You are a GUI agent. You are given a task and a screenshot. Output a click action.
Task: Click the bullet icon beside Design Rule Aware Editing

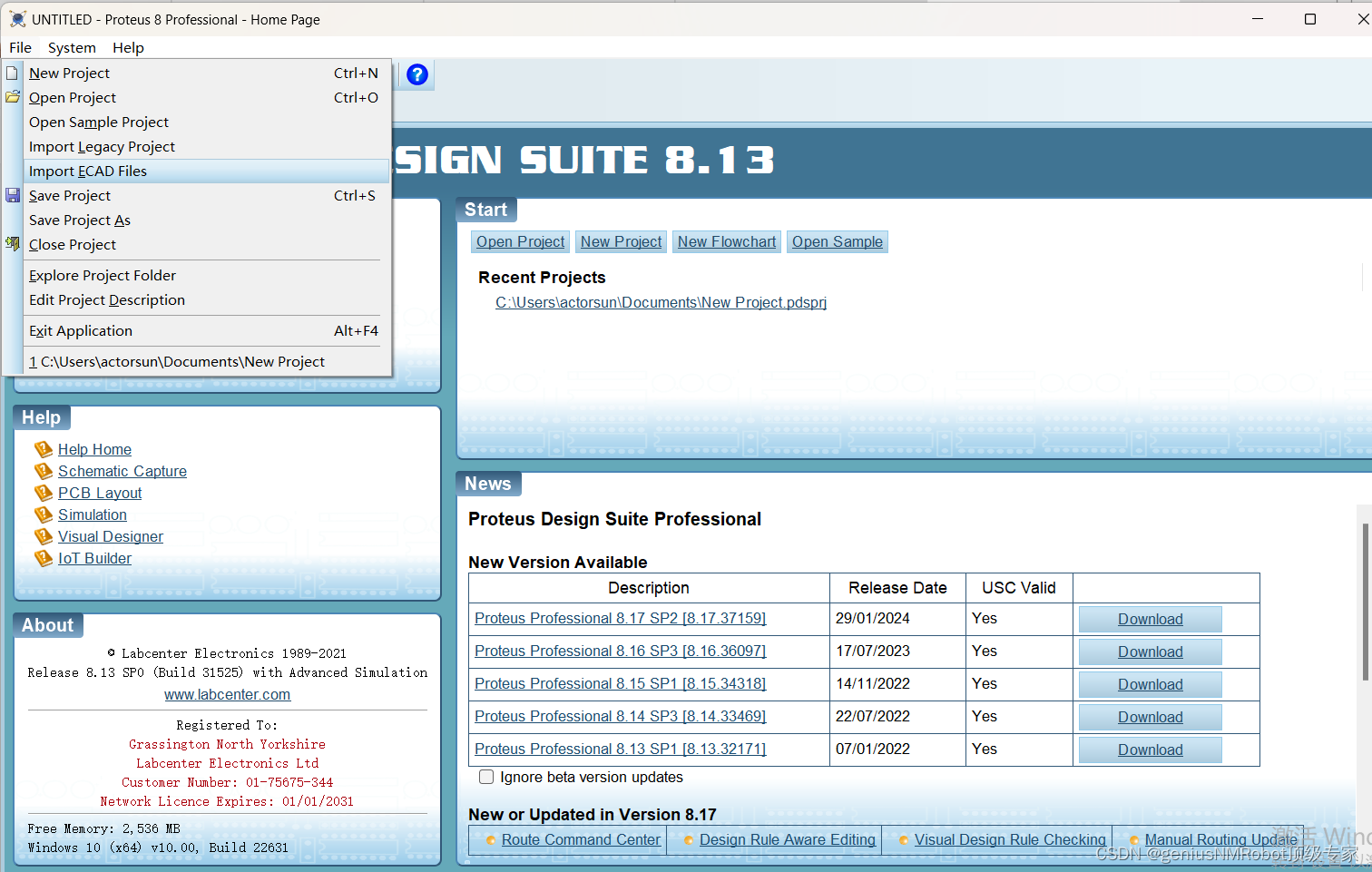click(x=689, y=840)
